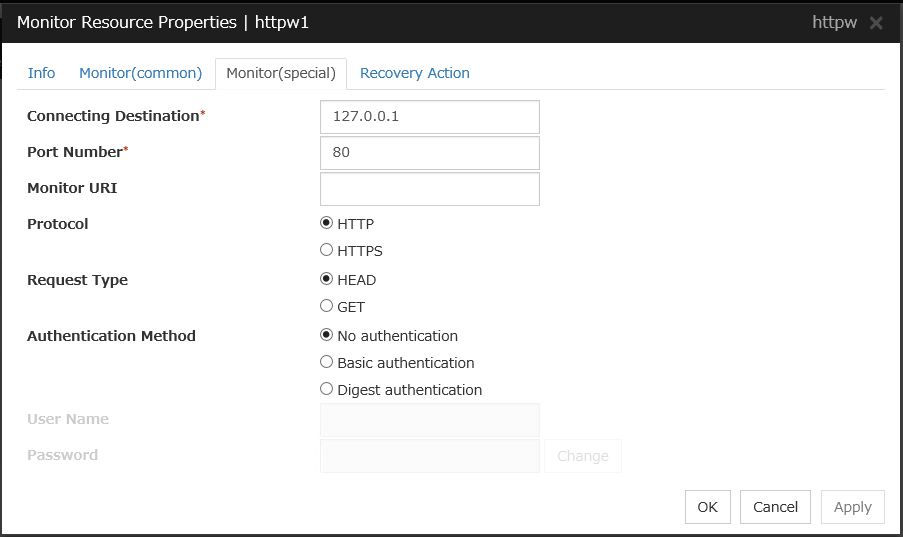This screenshot has width=903, height=537.
Task: Click the Monitor URI text box
Action: [429, 189]
